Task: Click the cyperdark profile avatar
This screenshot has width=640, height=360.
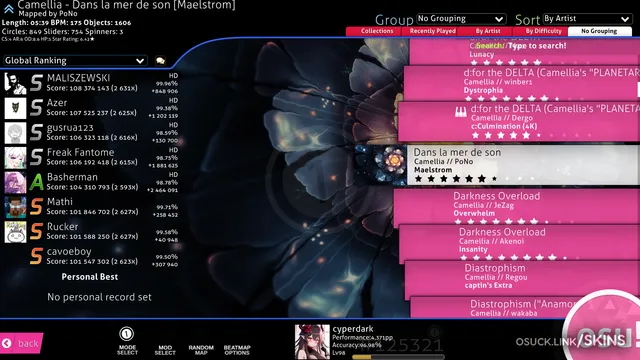Action: [312, 342]
